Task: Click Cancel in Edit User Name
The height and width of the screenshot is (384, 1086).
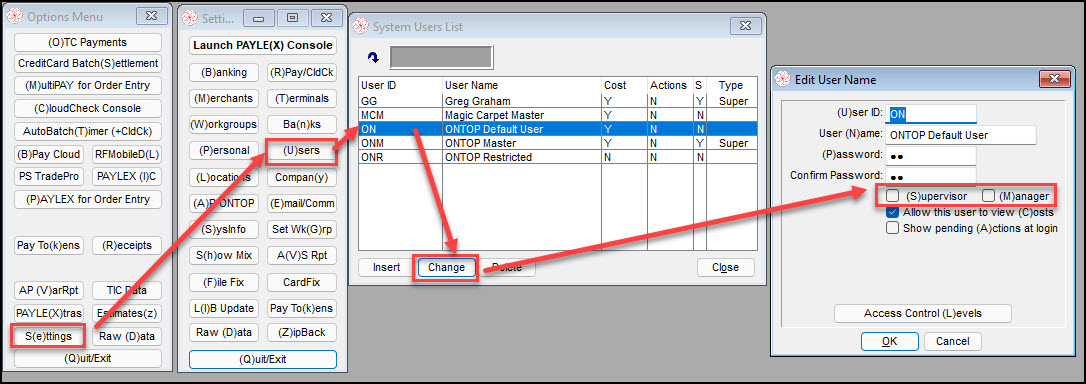Action: tap(952, 341)
